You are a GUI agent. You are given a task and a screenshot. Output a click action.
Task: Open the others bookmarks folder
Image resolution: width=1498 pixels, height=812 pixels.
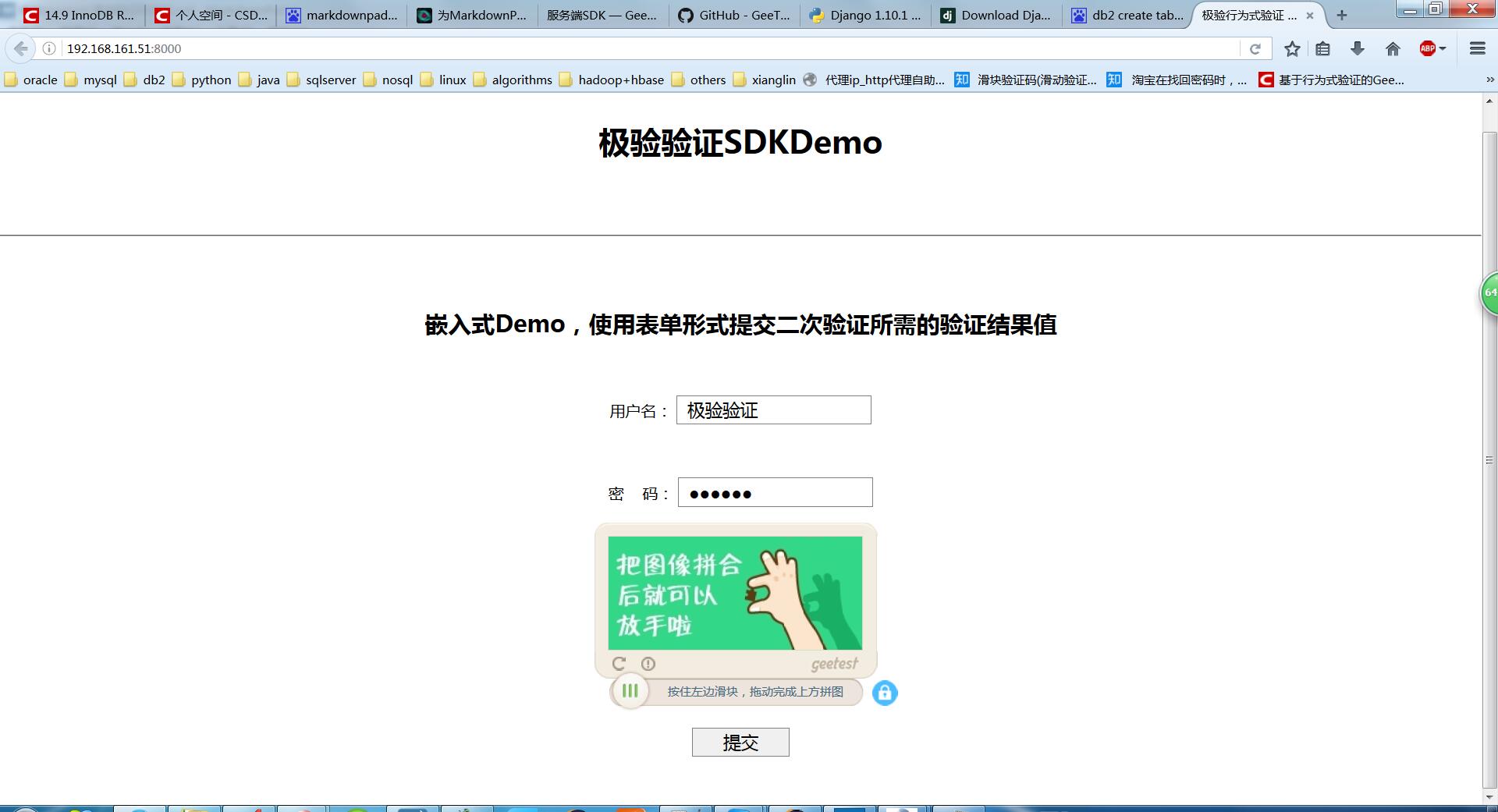(x=698, y=80)
